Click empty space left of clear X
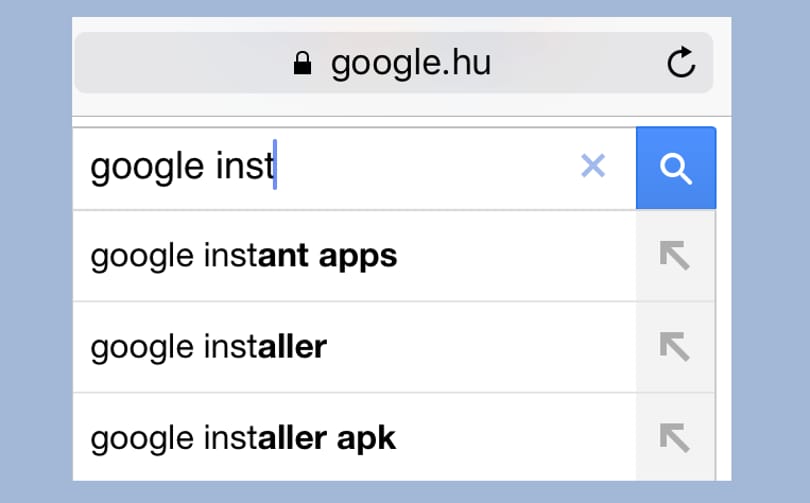This screenshot has height=503, width=810. [x=429, y=168]
